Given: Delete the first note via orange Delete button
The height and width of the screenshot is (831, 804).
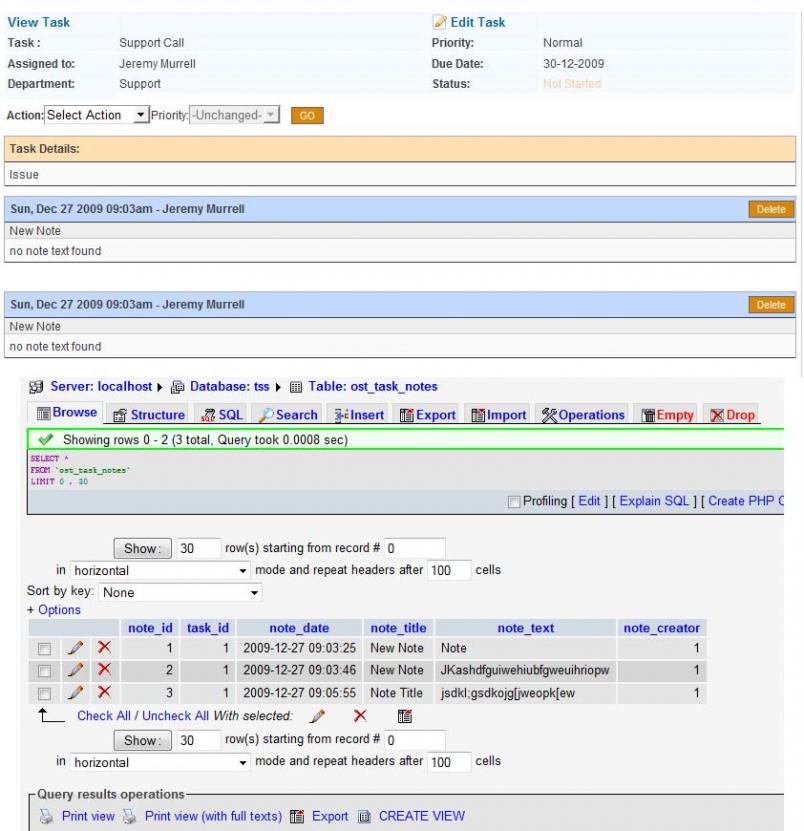Looking at the screenshot, I should coord(771,209).
